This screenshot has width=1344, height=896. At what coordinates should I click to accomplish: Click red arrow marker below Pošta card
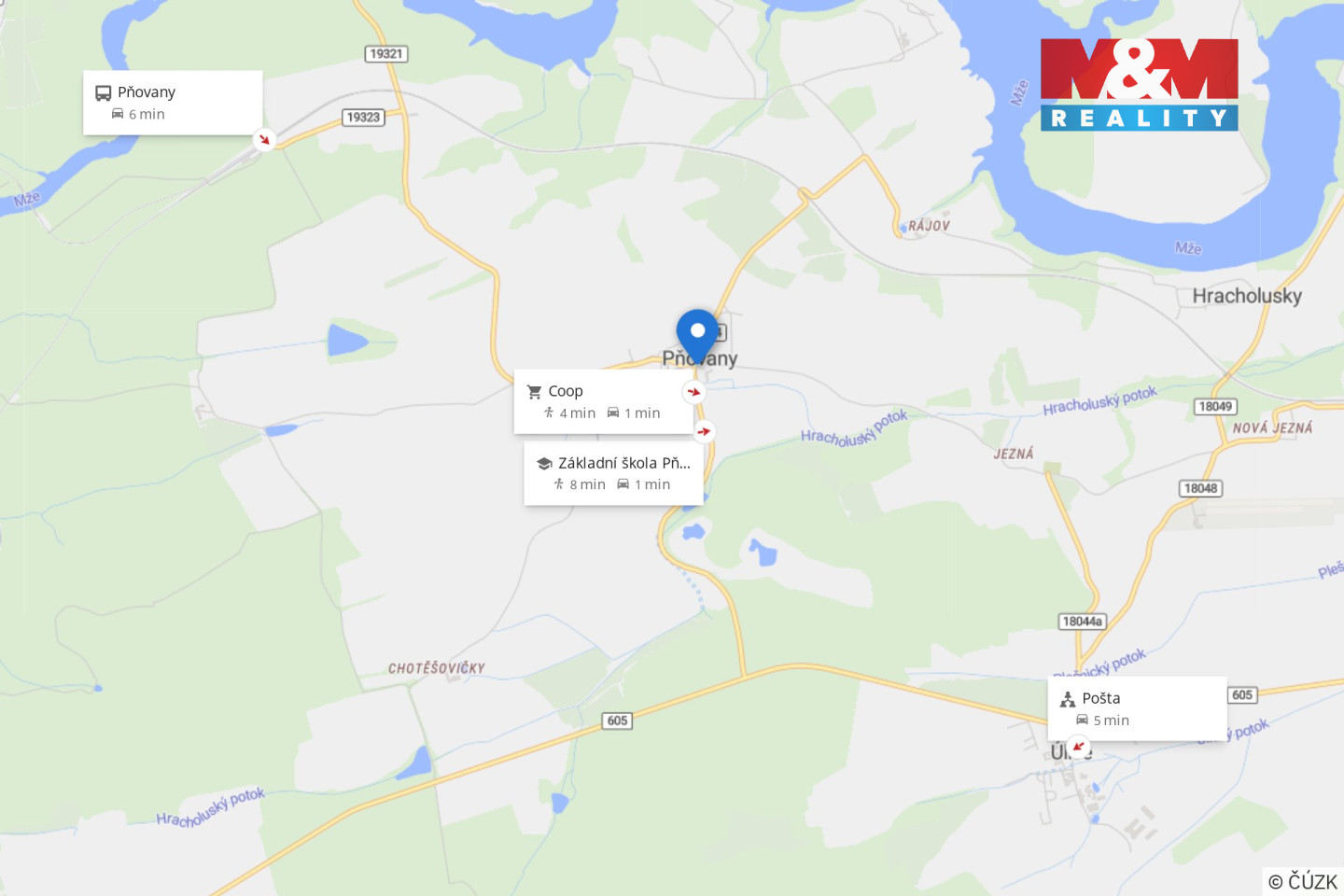(1079, 746)
